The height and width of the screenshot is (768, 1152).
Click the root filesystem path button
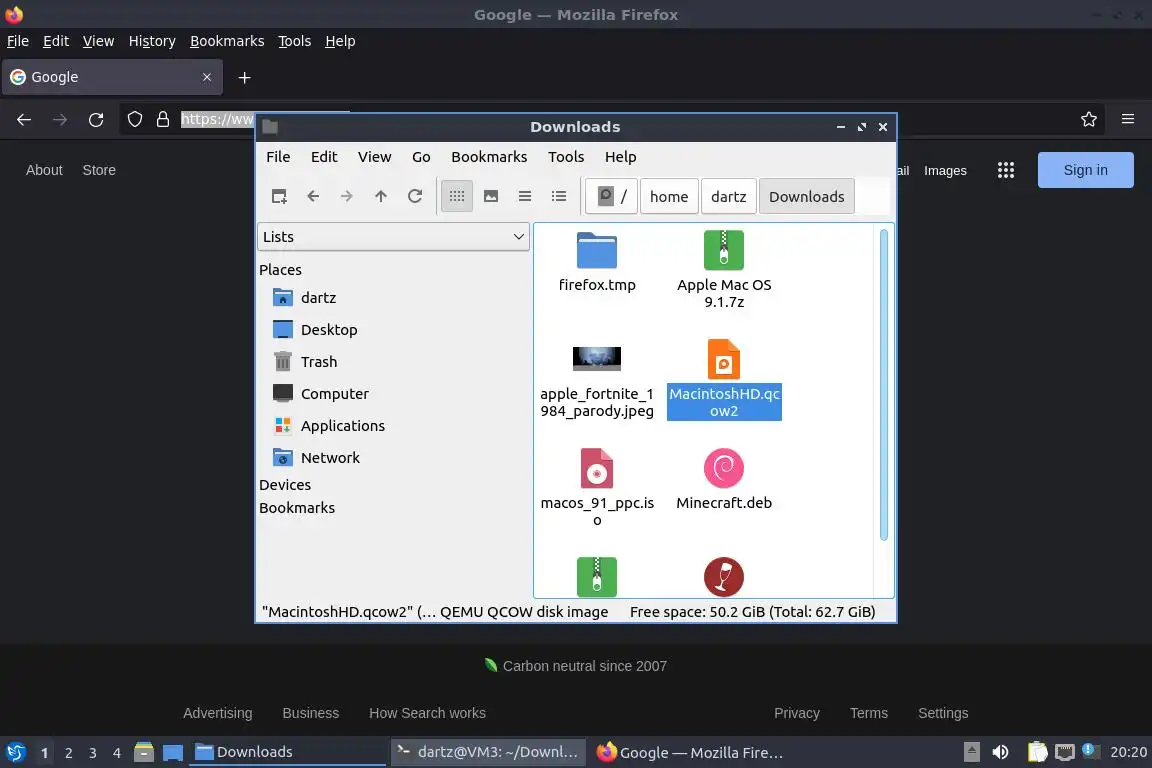coord(612,196)
